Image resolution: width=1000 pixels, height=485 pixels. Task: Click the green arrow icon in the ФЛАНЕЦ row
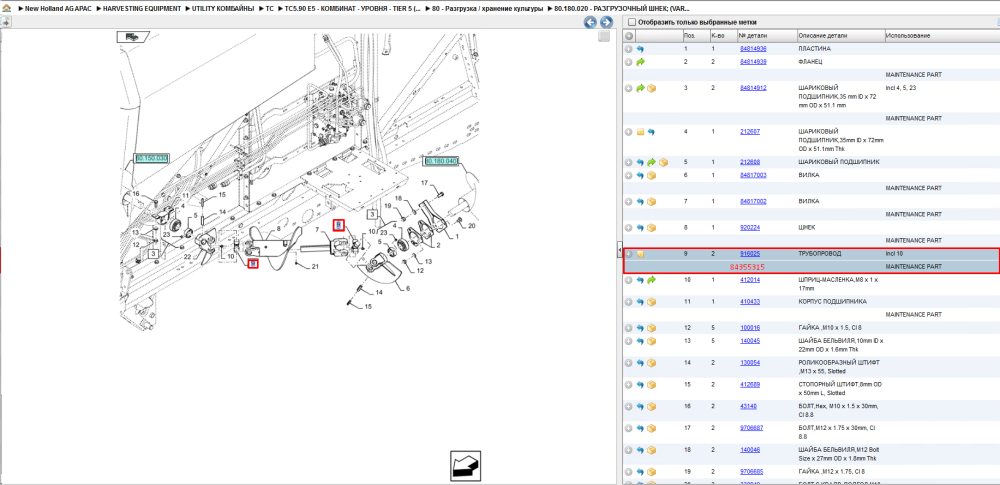point(641,62)
